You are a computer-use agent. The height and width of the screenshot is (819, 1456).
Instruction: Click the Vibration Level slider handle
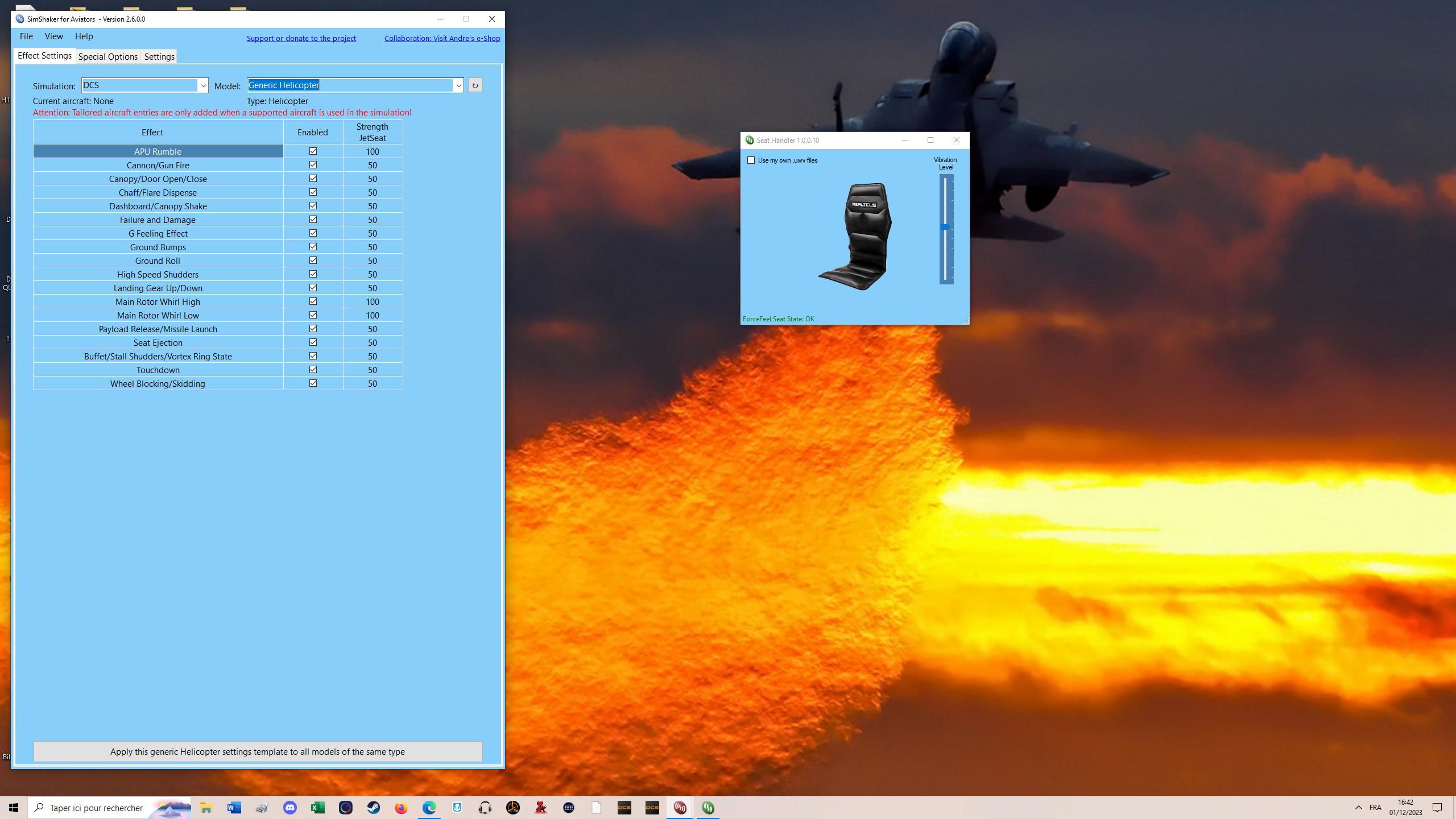[x=945, y=227]
